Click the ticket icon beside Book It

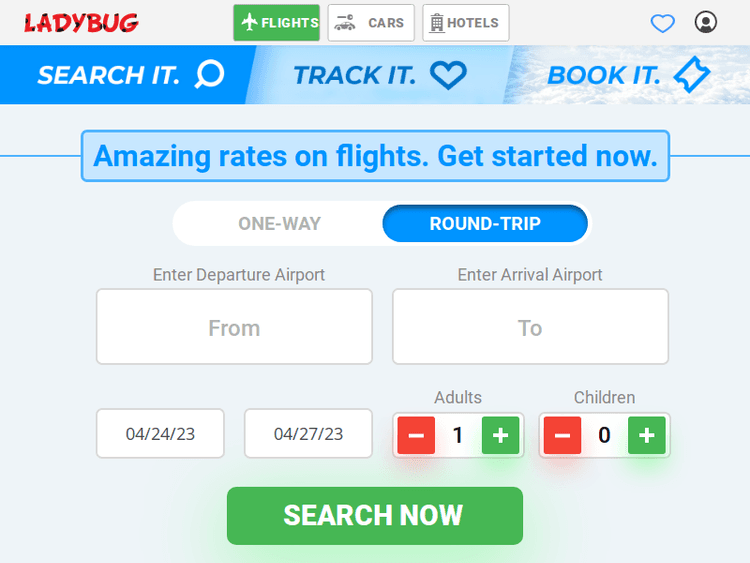pyautogui.click(x=692, y=75)
